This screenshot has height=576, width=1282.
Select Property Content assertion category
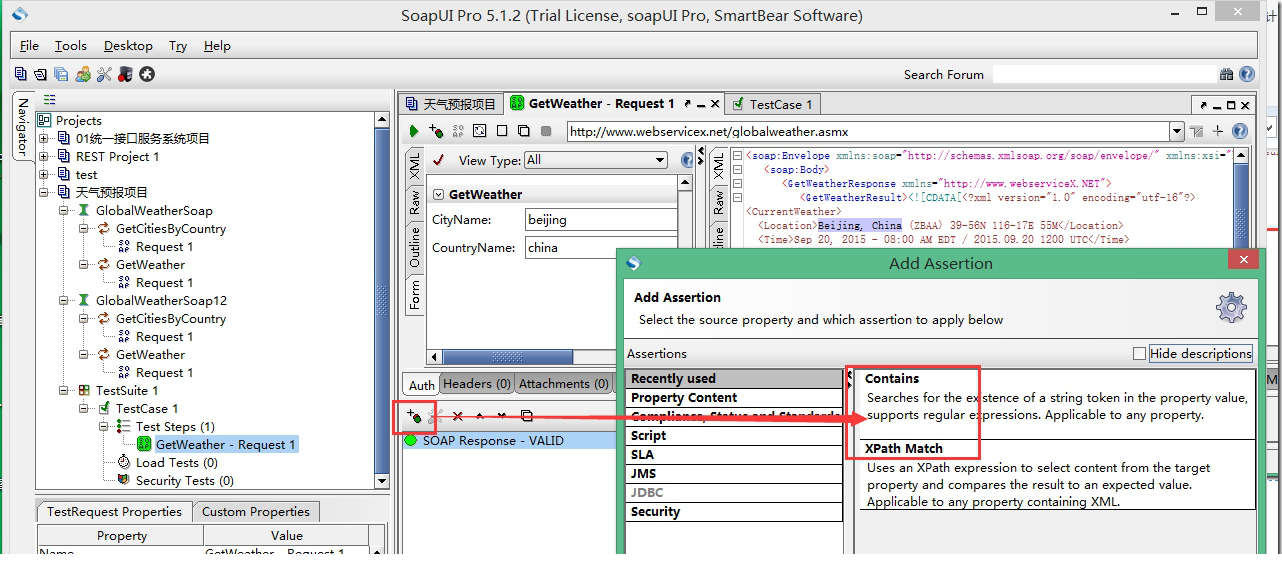(x=734, y=398)
